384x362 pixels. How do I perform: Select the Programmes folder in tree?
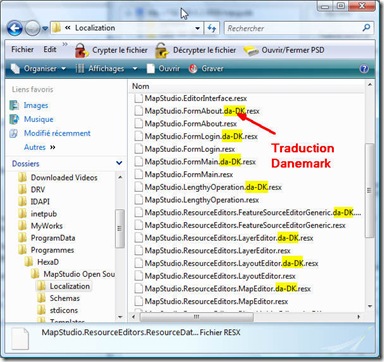click(x=46, y=250)
